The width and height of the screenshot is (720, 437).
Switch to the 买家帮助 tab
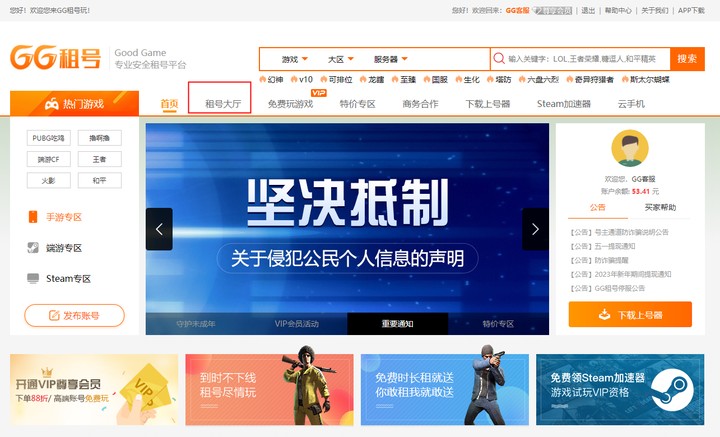coord(660,207)
